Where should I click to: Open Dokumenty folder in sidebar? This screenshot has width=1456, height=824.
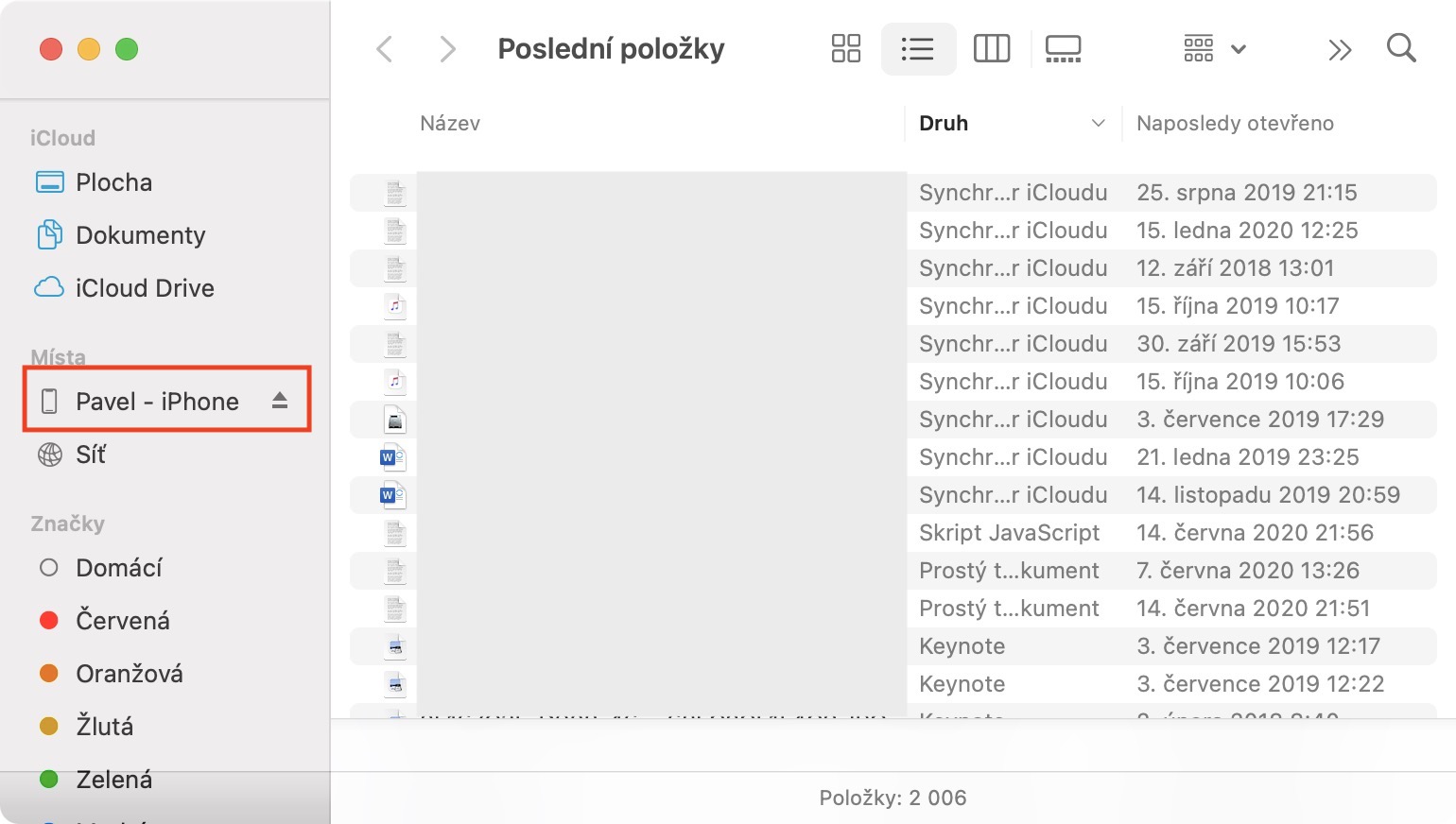pos(140,235)
